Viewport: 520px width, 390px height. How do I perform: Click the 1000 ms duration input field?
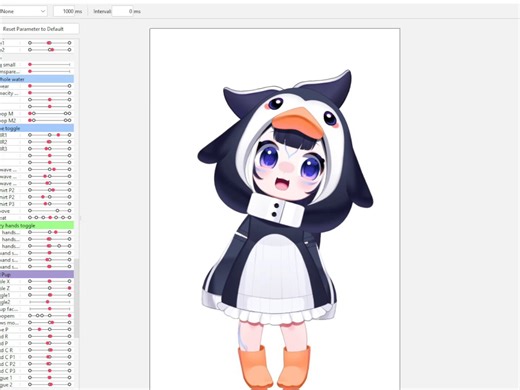coord(64,11)
